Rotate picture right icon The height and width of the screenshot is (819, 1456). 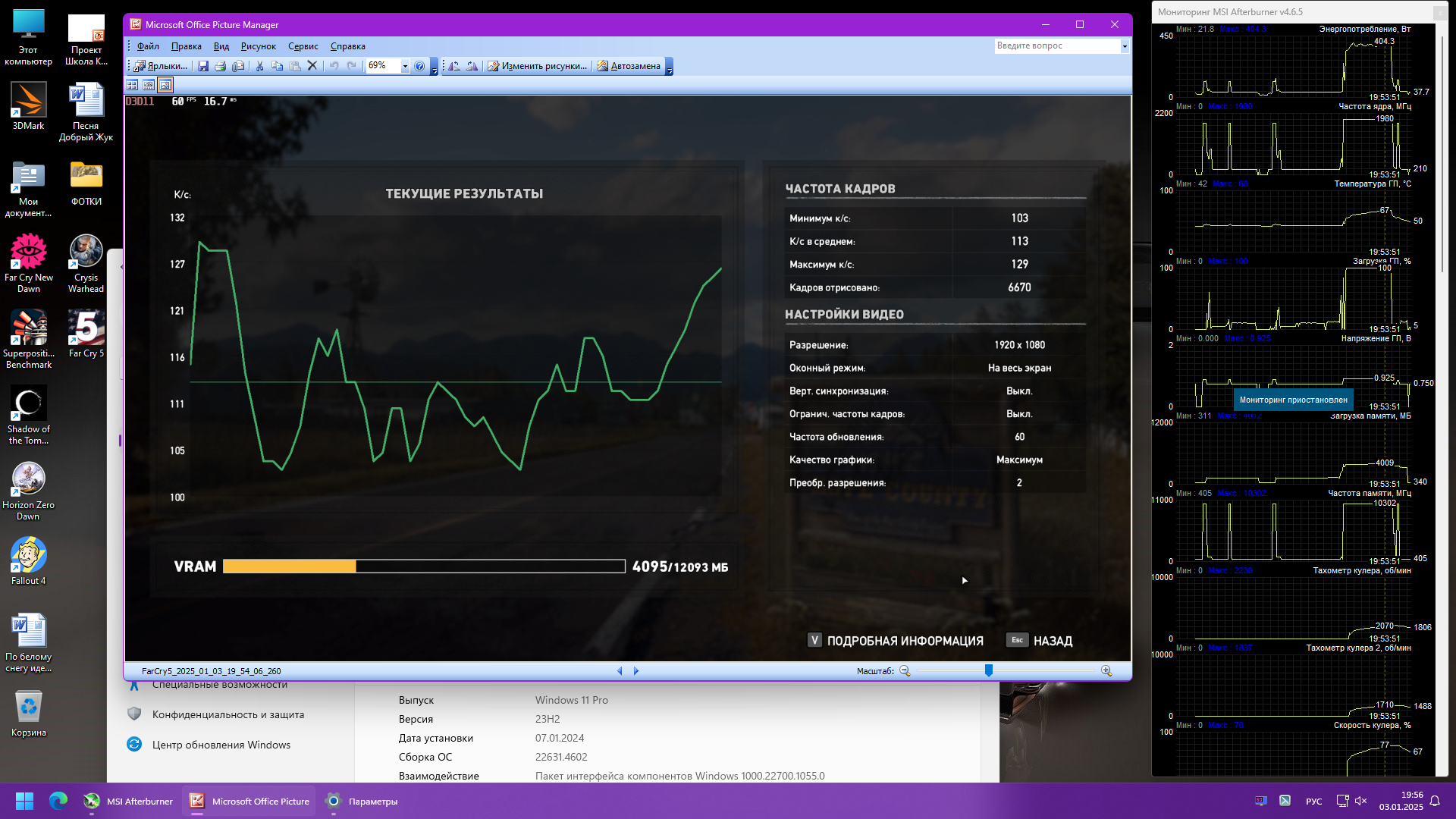[472, 66]
